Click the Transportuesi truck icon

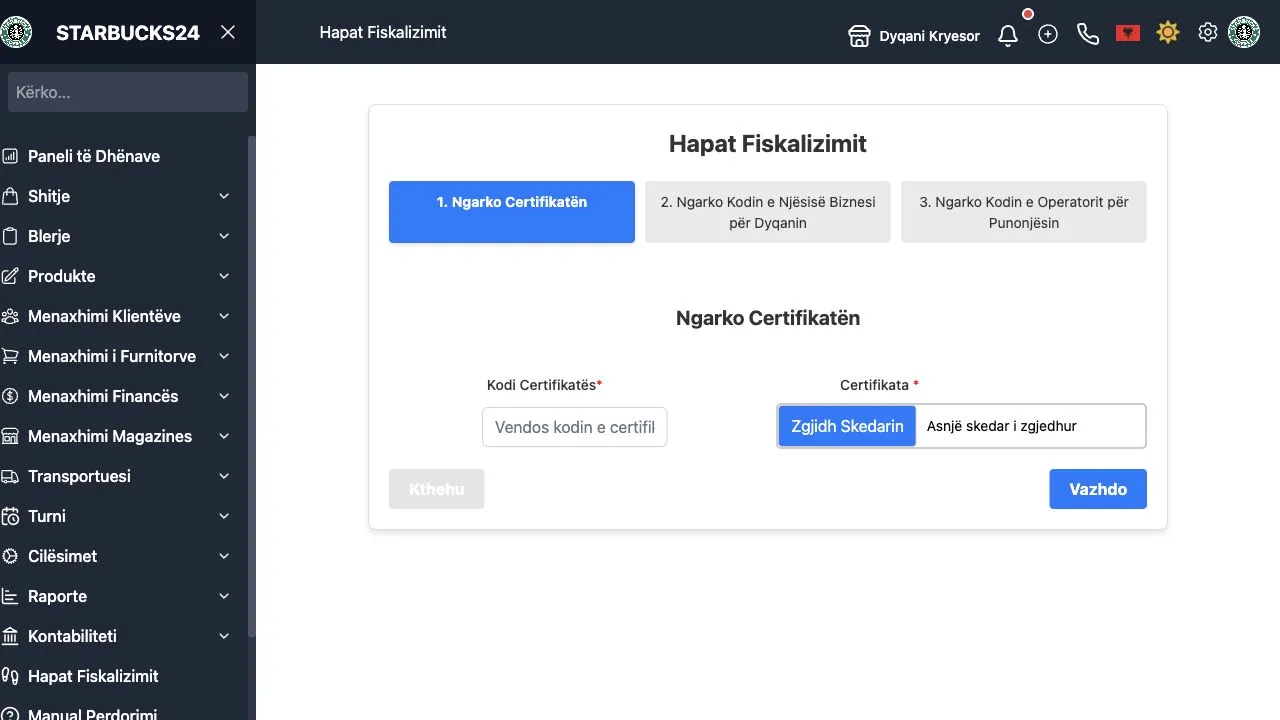tap(10, 476)
